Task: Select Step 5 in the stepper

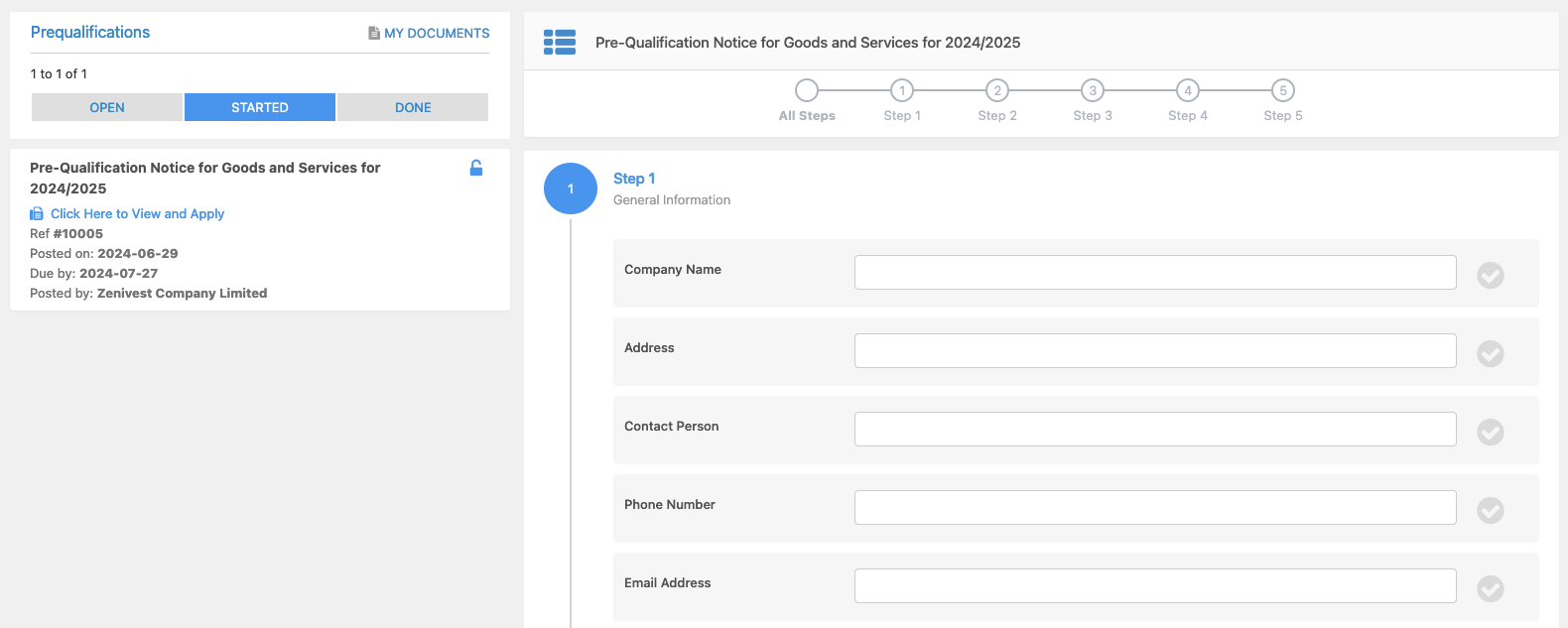Action: click(x=1283, y=90)
